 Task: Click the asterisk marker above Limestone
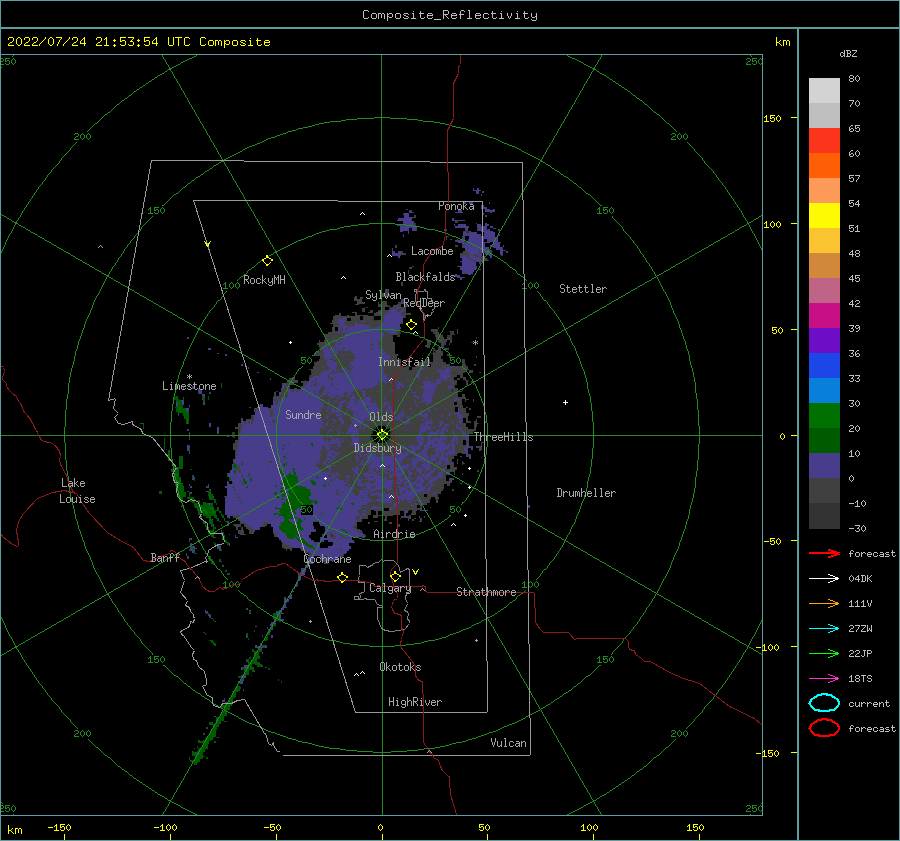tap(189, 377)
